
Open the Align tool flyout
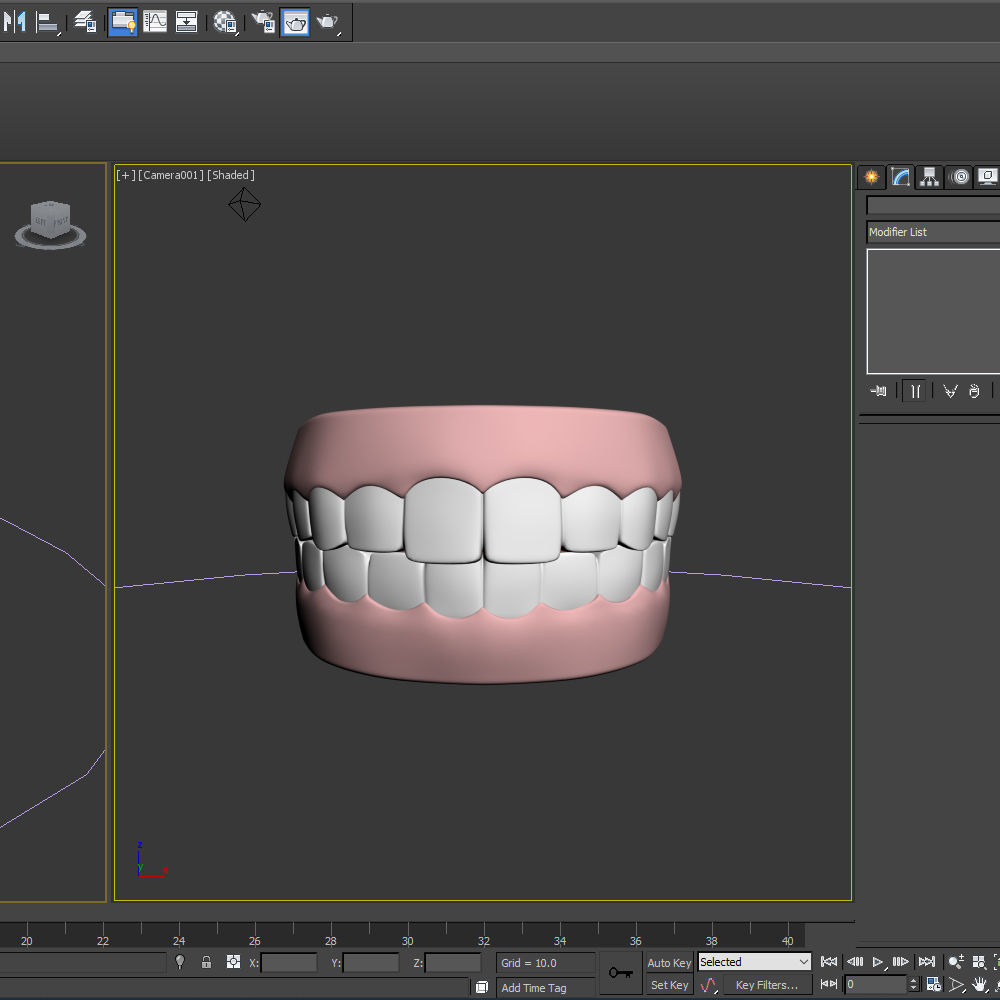click(48, 22)
